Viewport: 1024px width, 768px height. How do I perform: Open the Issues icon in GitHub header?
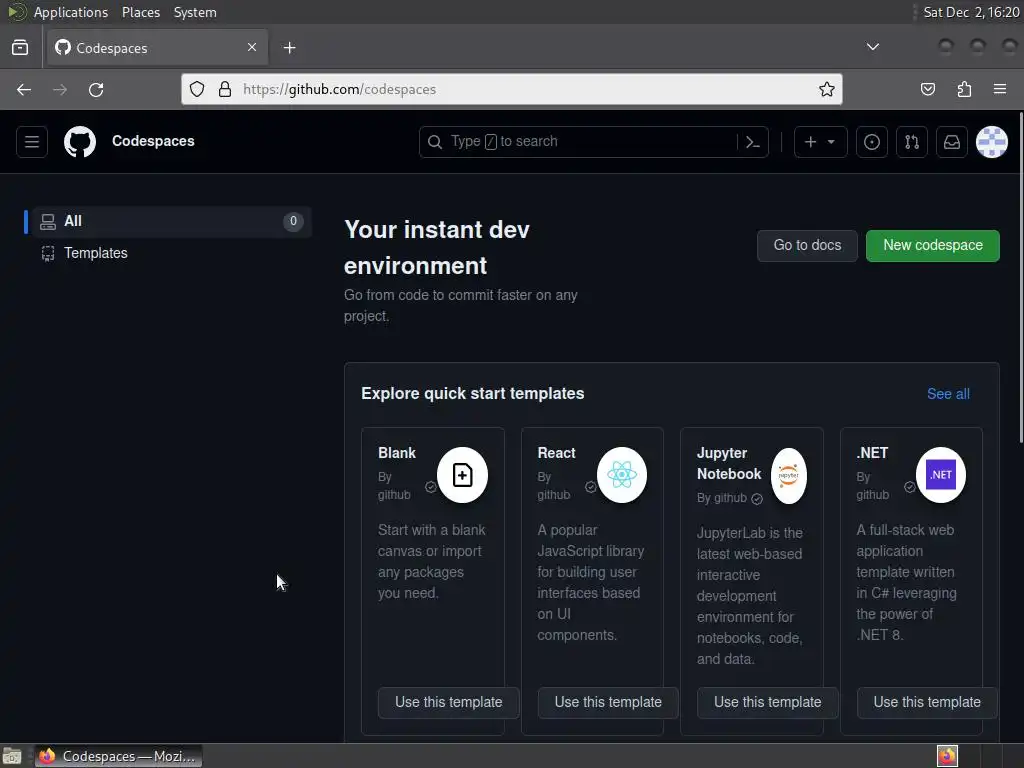872,142
